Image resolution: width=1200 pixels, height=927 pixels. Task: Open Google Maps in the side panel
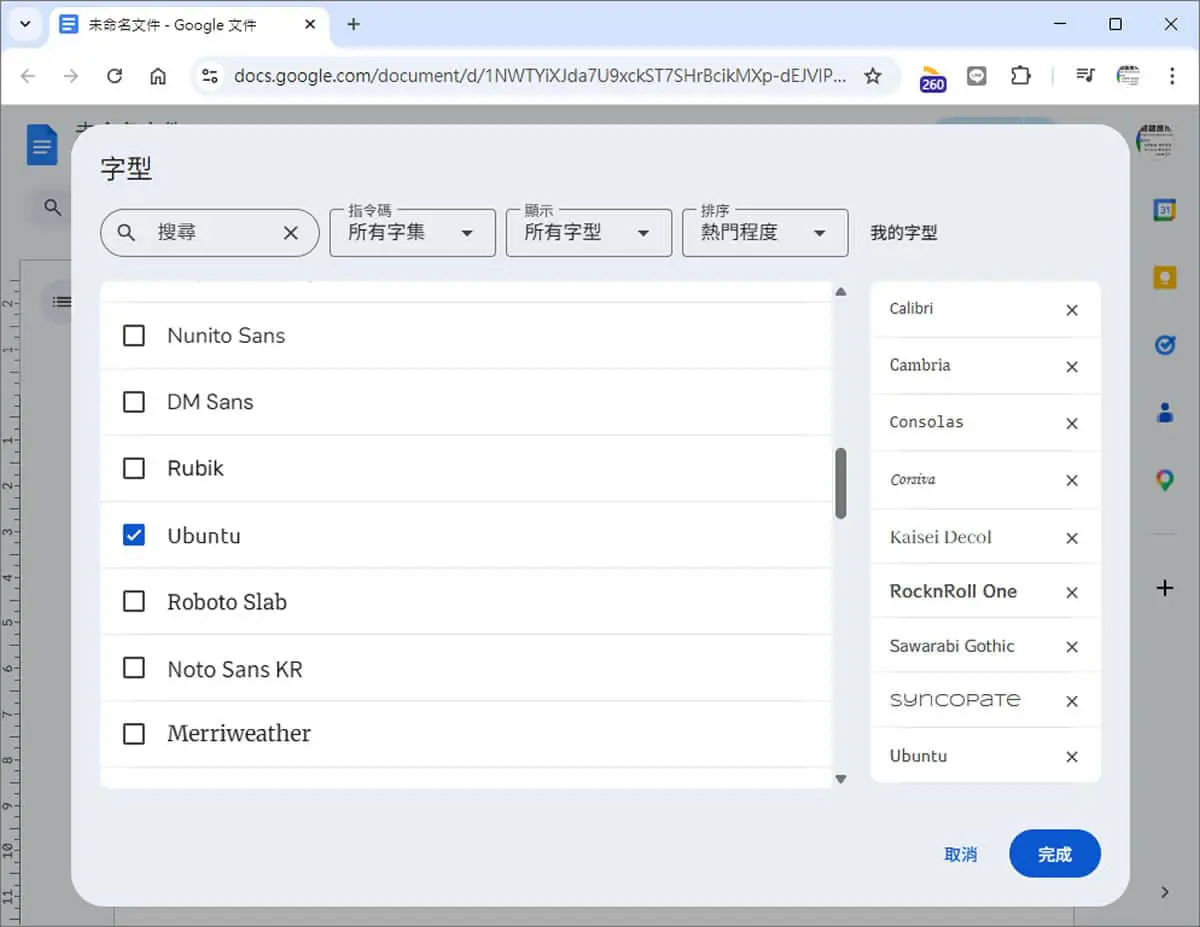click(x=1165, y=480)
